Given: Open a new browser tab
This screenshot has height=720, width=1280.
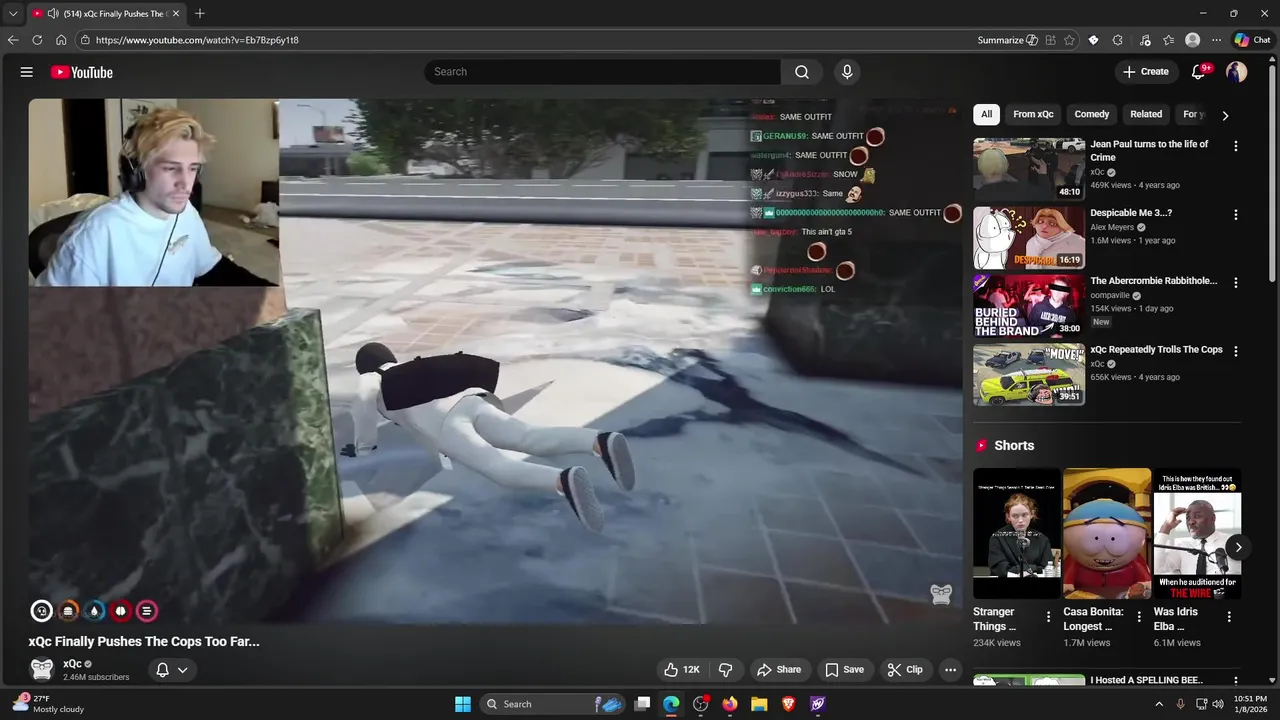Looking at the screenshot, I should (x=200, y=13).
